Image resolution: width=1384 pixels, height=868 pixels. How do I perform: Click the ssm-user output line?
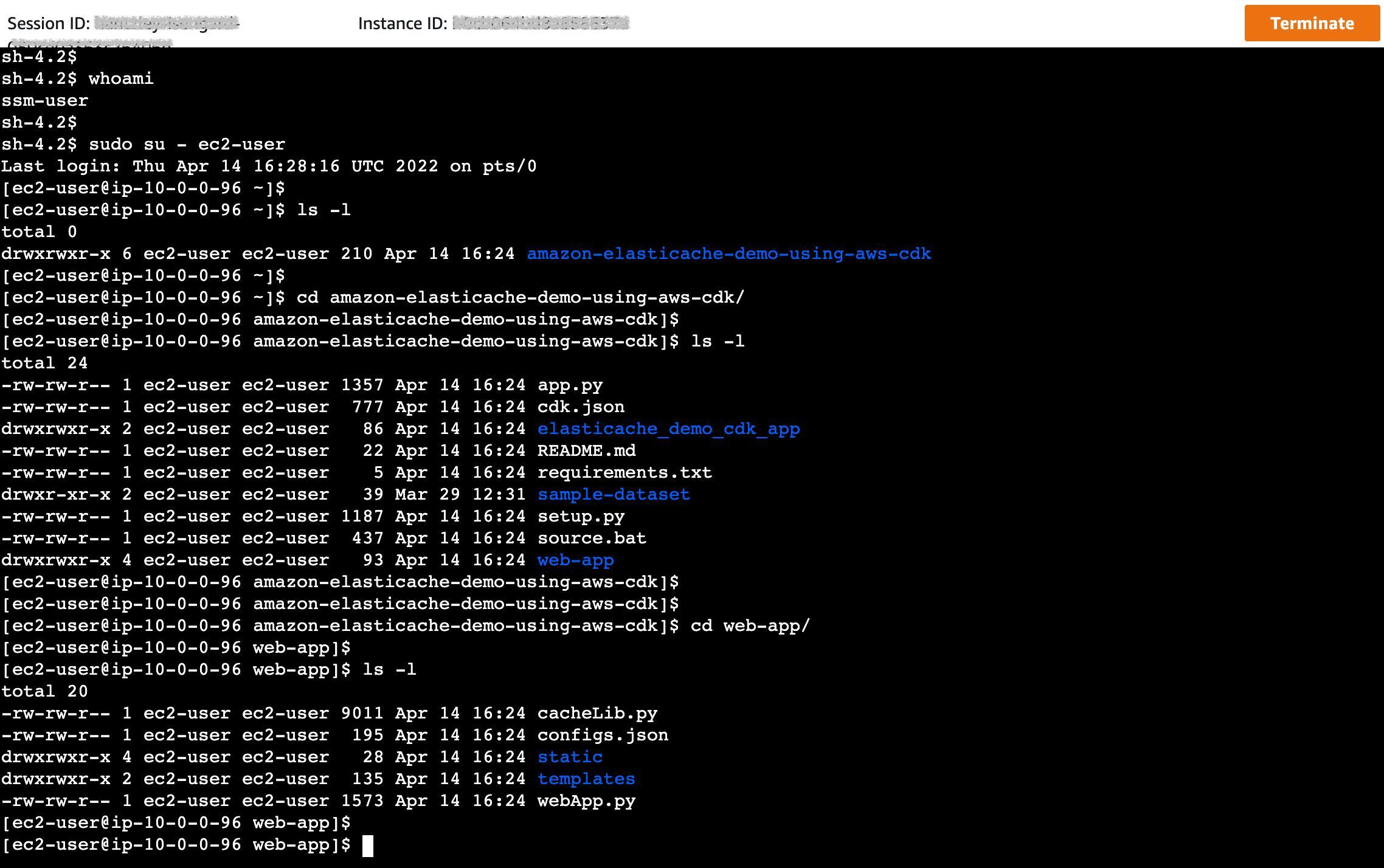[45, 100]
